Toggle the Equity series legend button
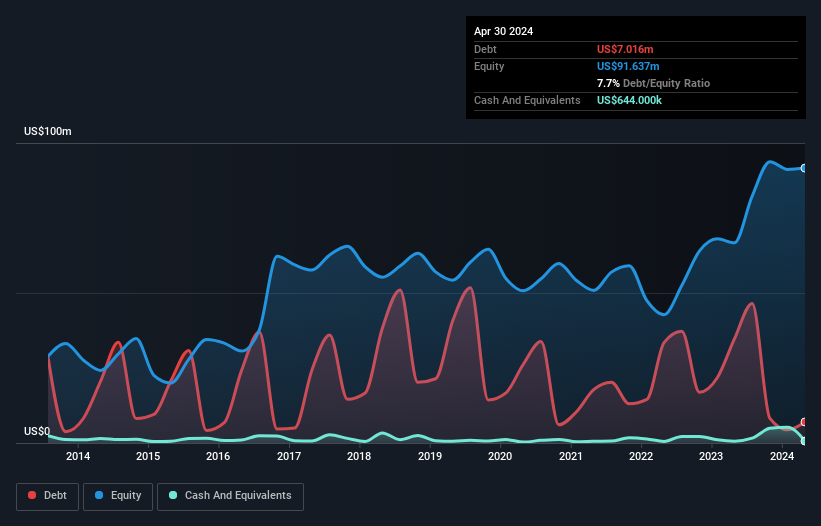Image resolution: width=821 pixels, height=526 pixels. (118, 496)
